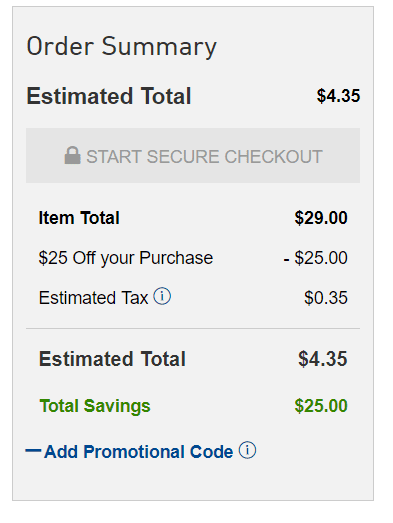This screenshot has width=393, height=523.
Task: Click the Estimated Tax label text
Action: coord(93,298)
